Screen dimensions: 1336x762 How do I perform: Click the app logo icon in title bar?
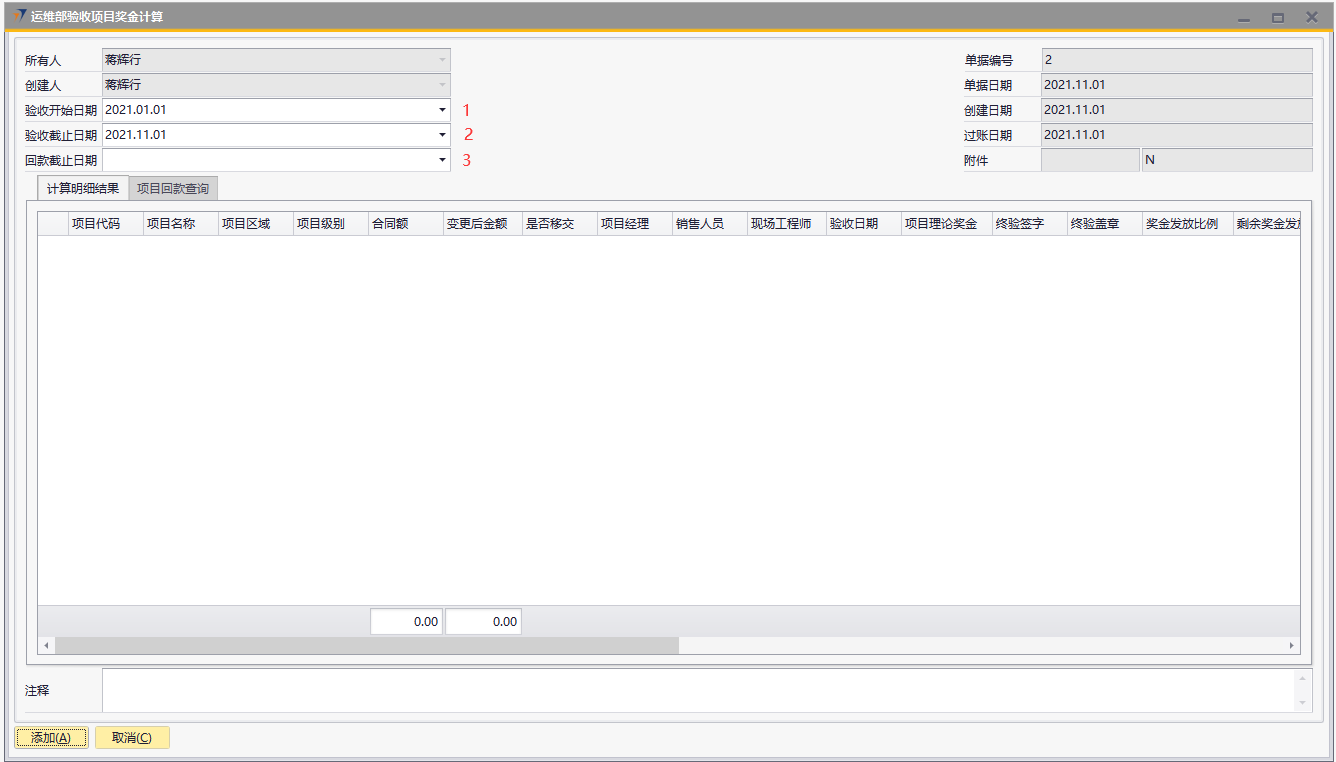click(x=20, y=16)
